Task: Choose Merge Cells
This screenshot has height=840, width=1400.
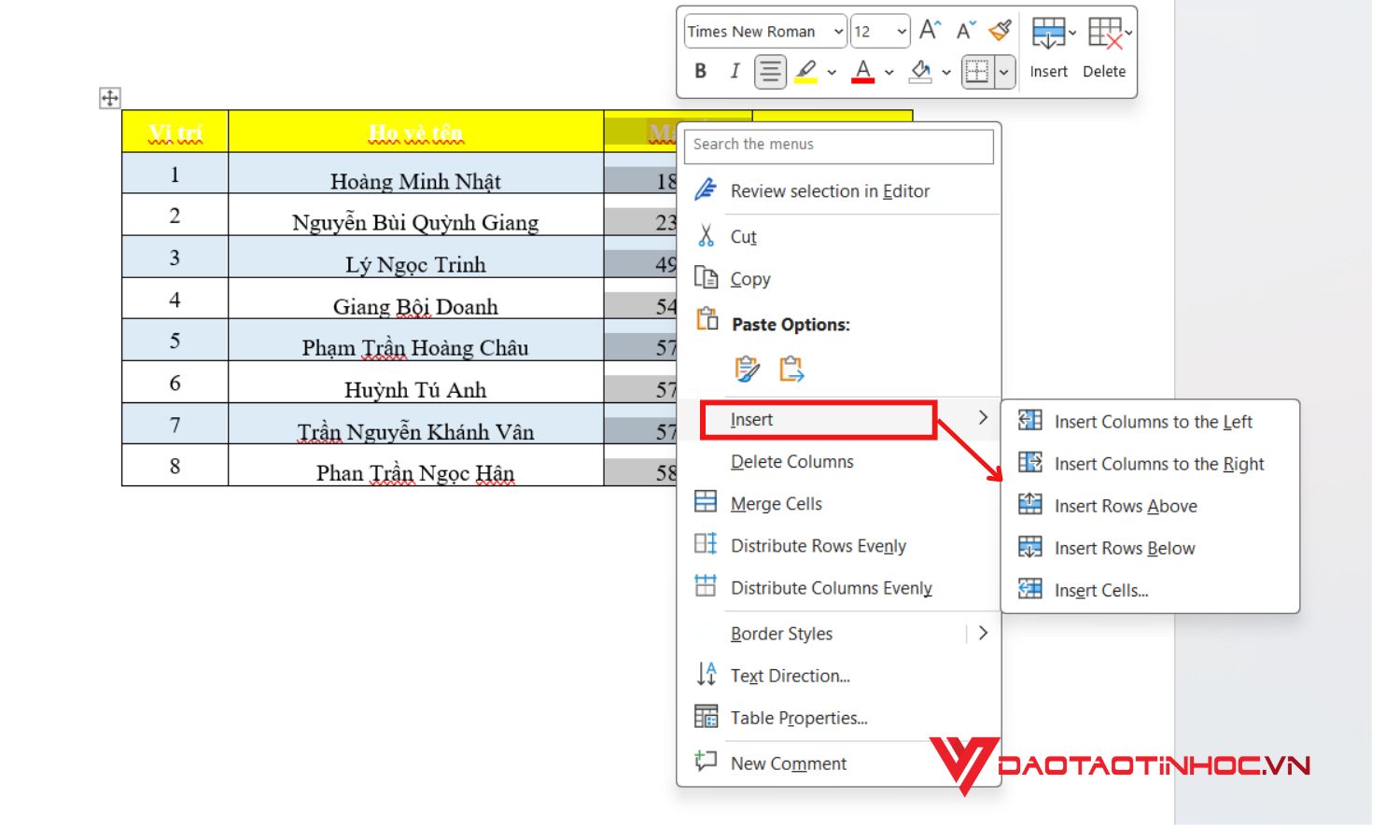Action: (838, 503)
